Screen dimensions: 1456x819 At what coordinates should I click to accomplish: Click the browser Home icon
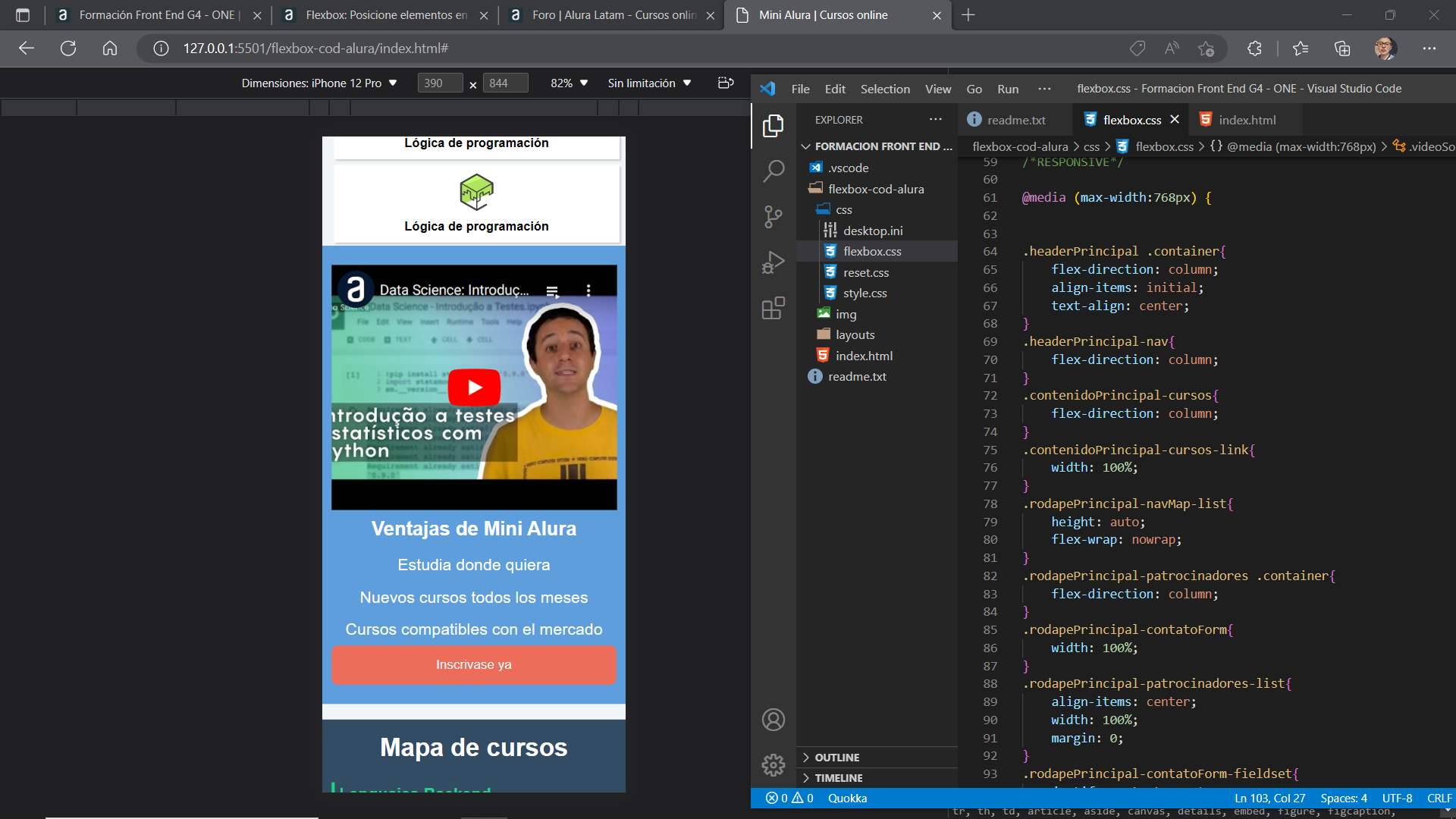[110, 49]
